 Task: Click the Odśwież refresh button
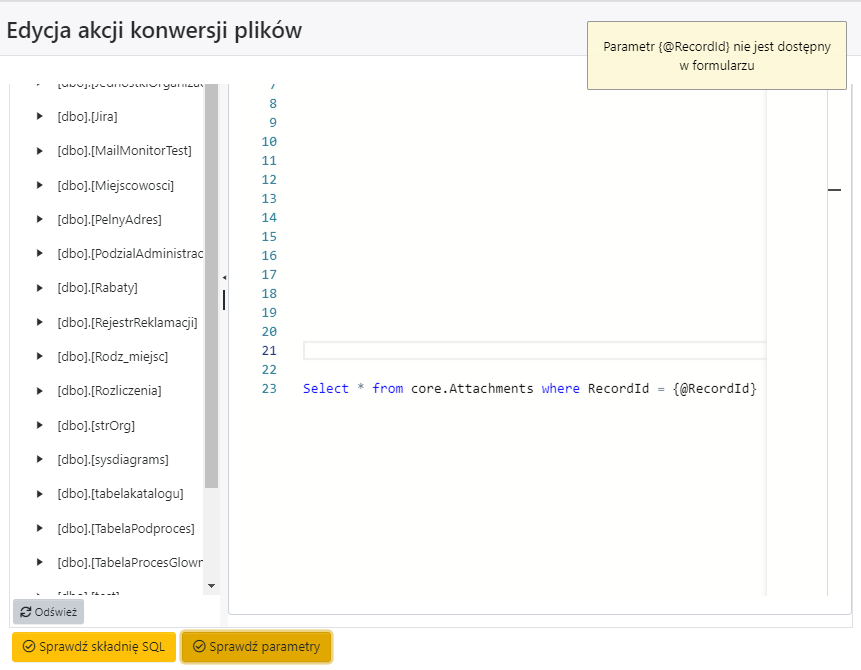(x=48, y=612)
